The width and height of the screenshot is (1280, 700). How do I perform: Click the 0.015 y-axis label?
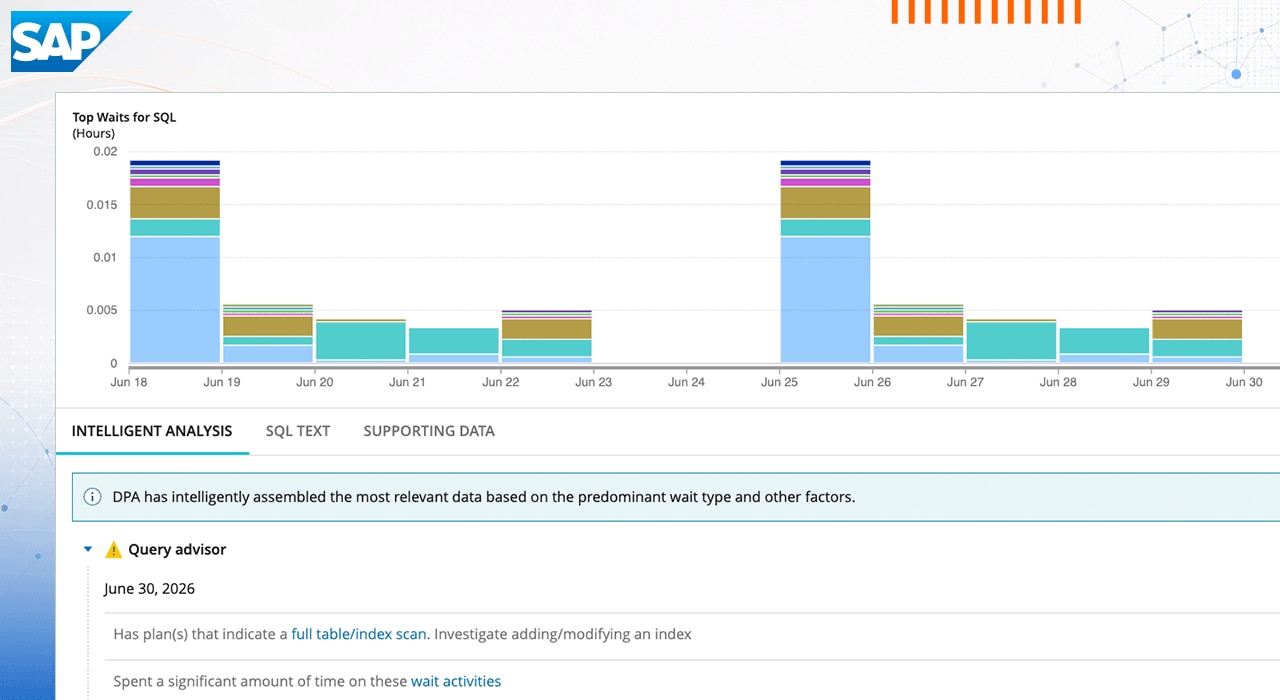(x=102, y=205)
